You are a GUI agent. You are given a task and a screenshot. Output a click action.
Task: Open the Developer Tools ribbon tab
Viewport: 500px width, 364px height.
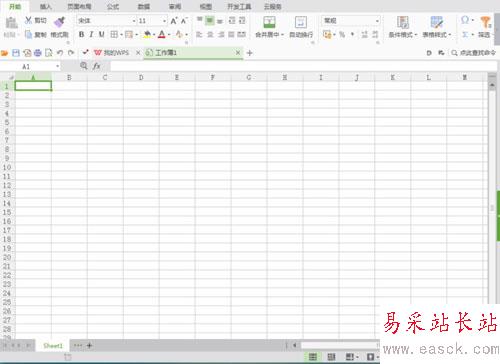coord(239,6)
